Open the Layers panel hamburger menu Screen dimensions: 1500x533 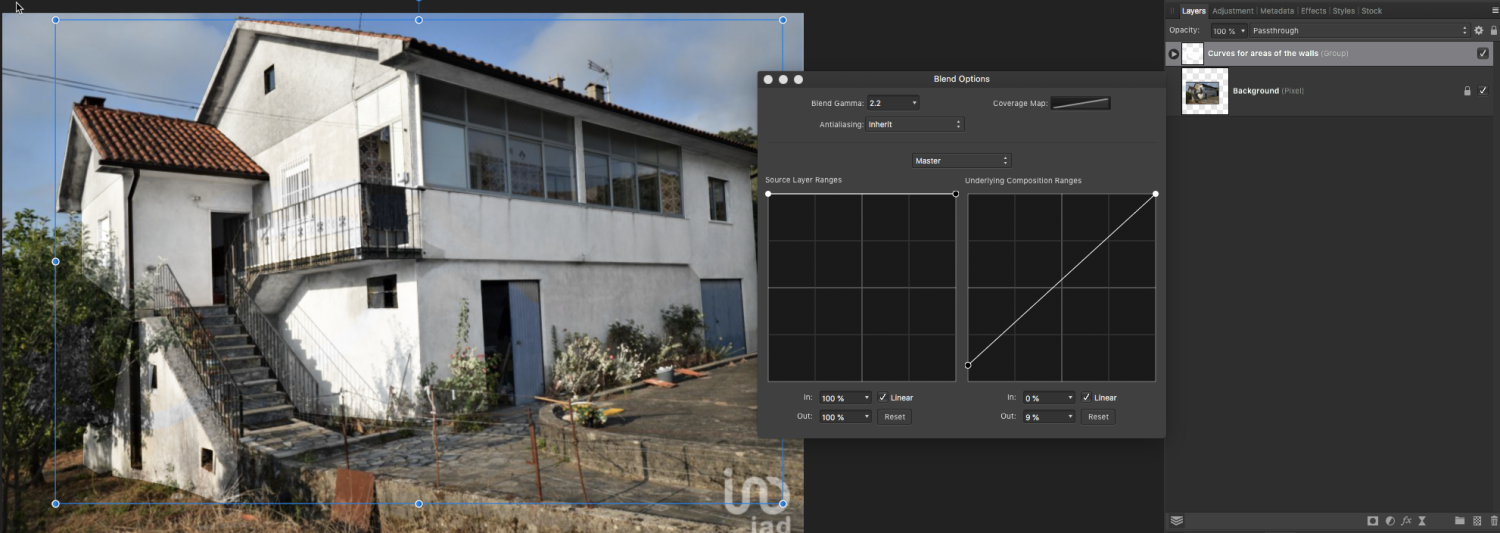tap(1495, 10)
